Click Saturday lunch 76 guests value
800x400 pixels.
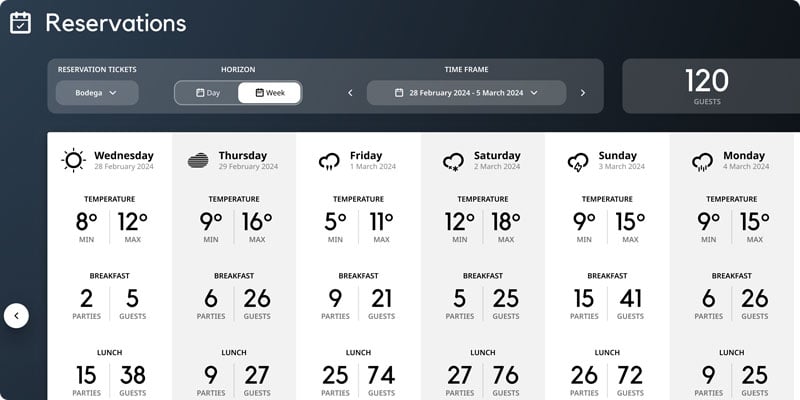506,376
